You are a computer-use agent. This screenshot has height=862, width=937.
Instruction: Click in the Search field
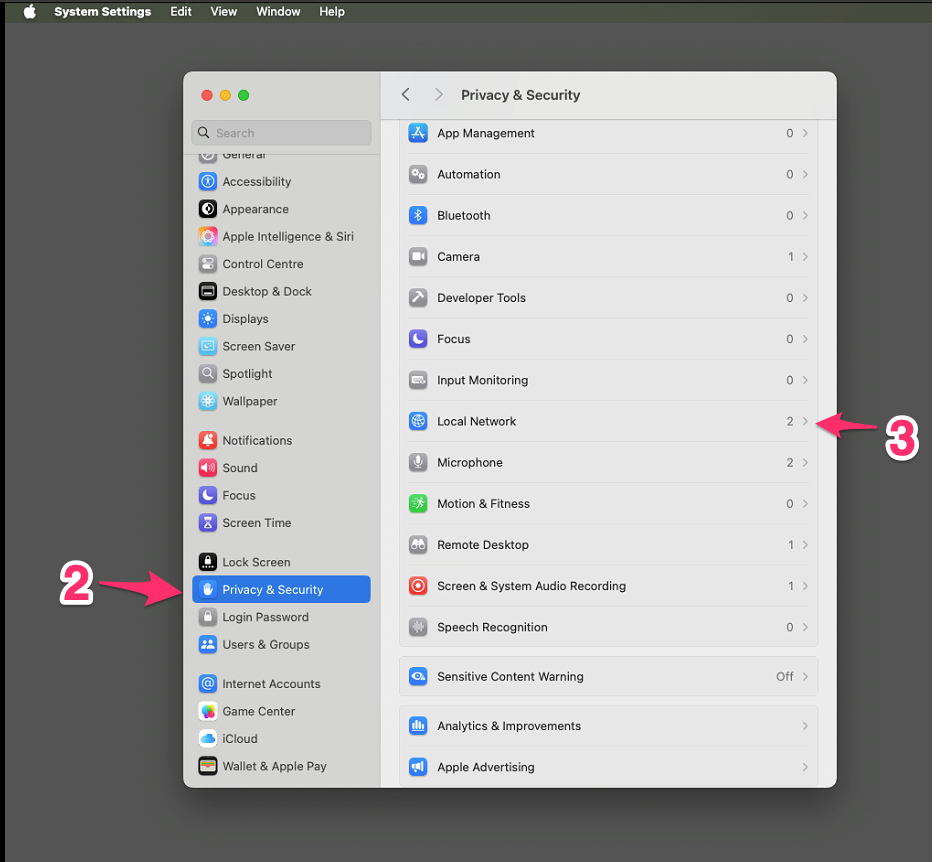[x=281, y=133]
